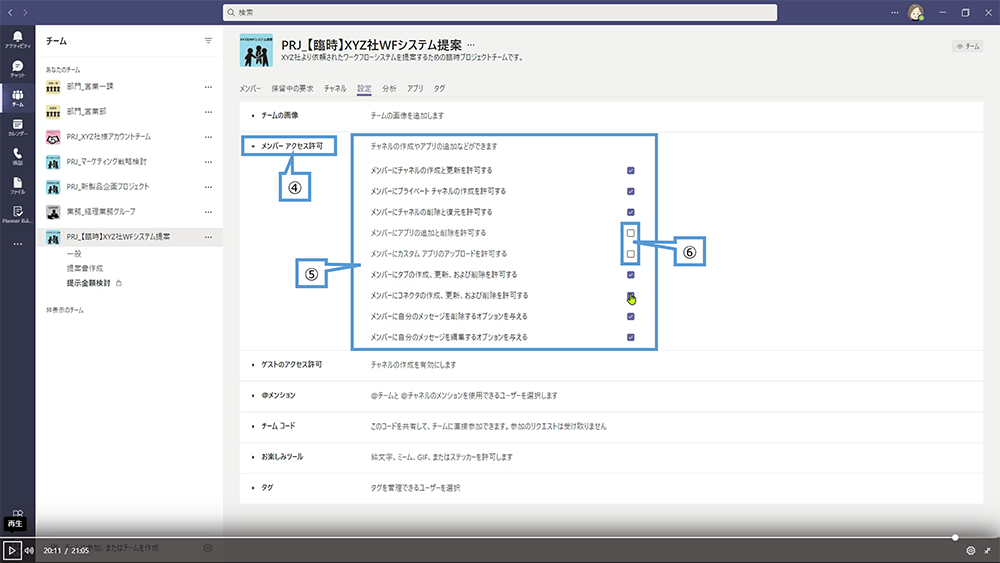Open more options for selected PRJ_【臨時】XYZ社WFシステム提案 row
The width and height of the screenshot is (1000, 563).
tap(208, 237)
